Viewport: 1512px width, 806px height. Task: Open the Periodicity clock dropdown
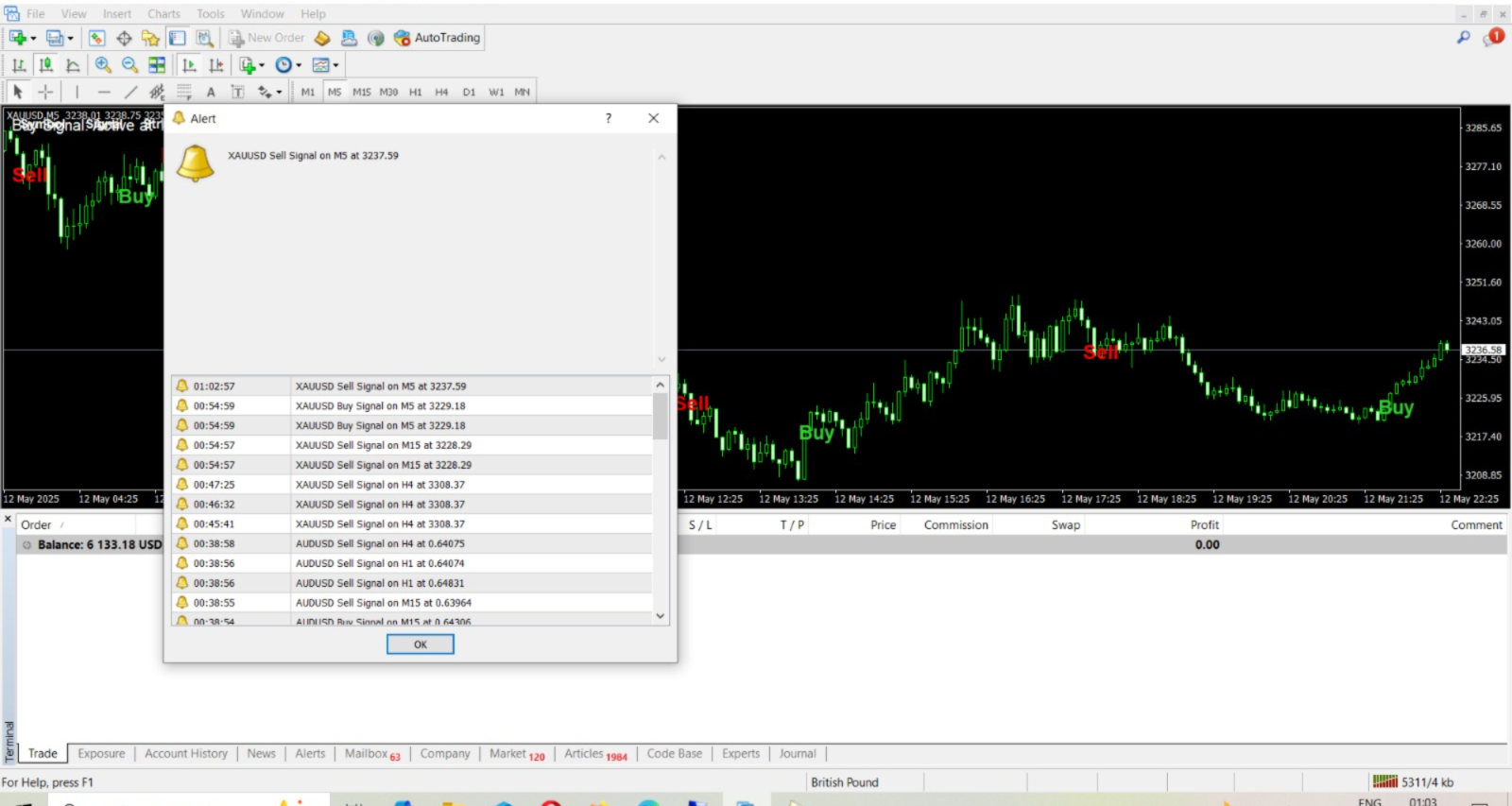[288, 65]
